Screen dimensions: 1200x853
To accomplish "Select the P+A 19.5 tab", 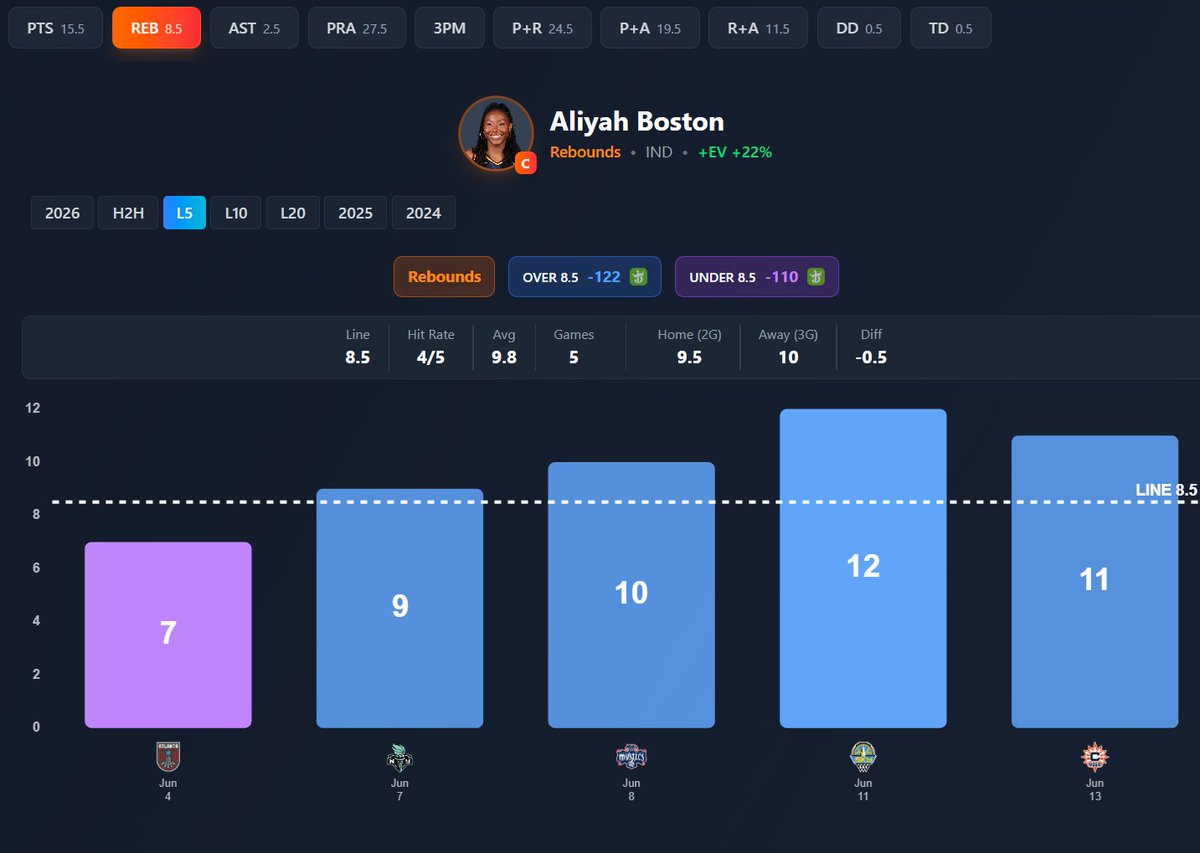I will tap(650, 28).
